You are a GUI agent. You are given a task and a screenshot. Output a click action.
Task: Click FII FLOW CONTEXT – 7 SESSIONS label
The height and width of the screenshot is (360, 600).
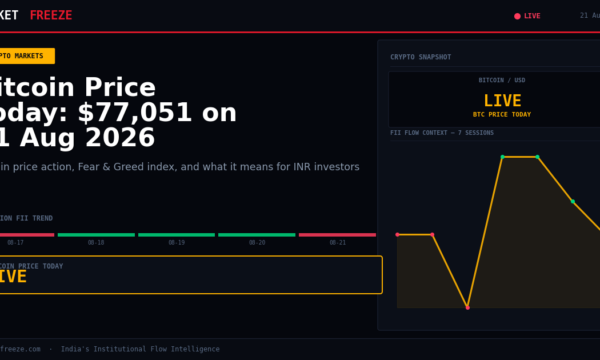(x=442, y=133)
